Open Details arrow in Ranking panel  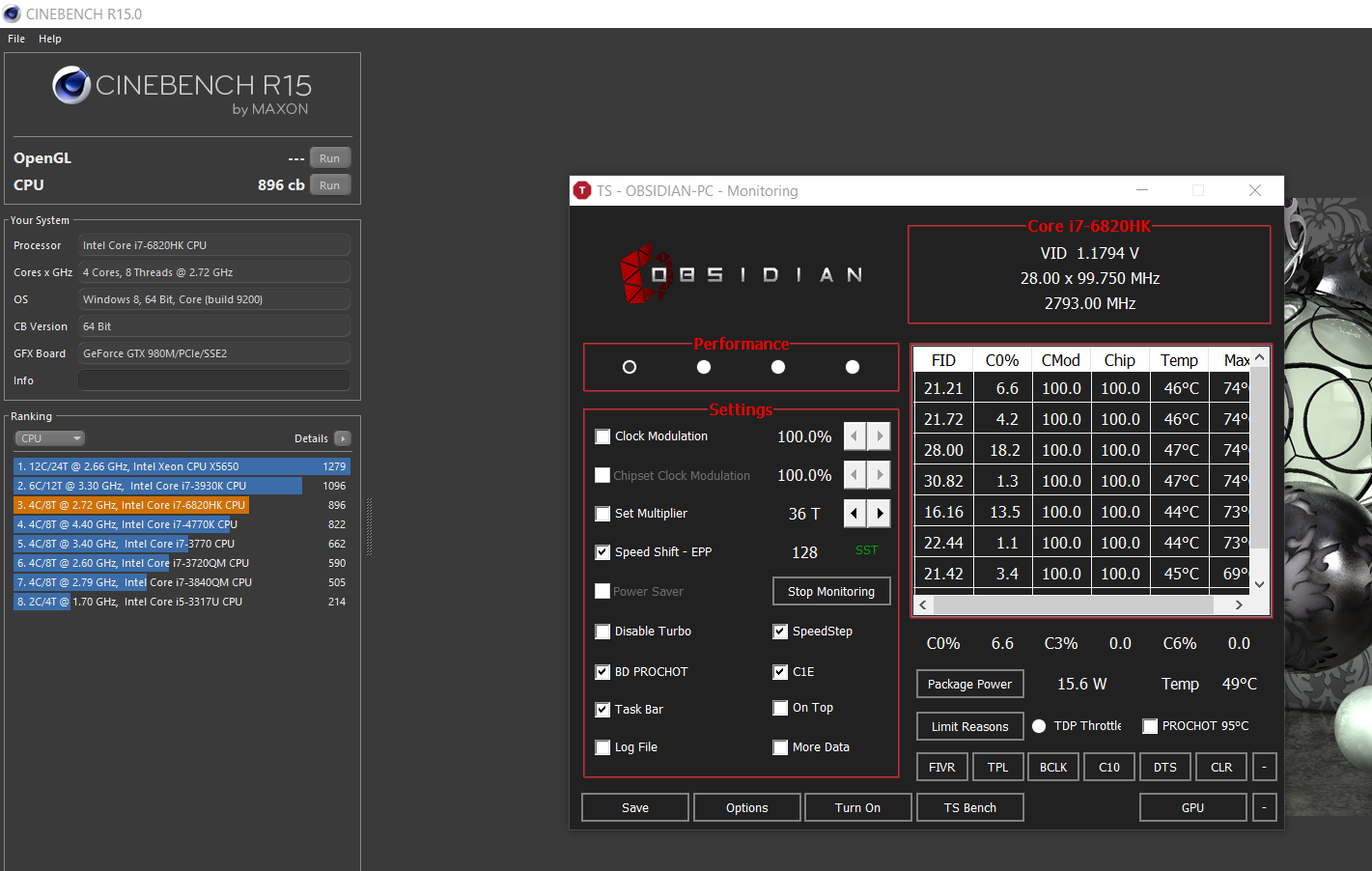pos(343,438)
